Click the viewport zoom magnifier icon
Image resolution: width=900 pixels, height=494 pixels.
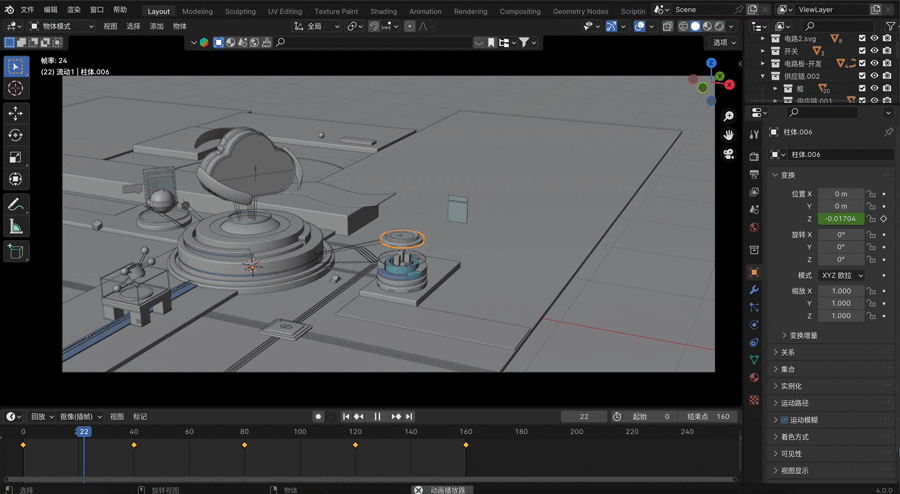coord(728,116)
